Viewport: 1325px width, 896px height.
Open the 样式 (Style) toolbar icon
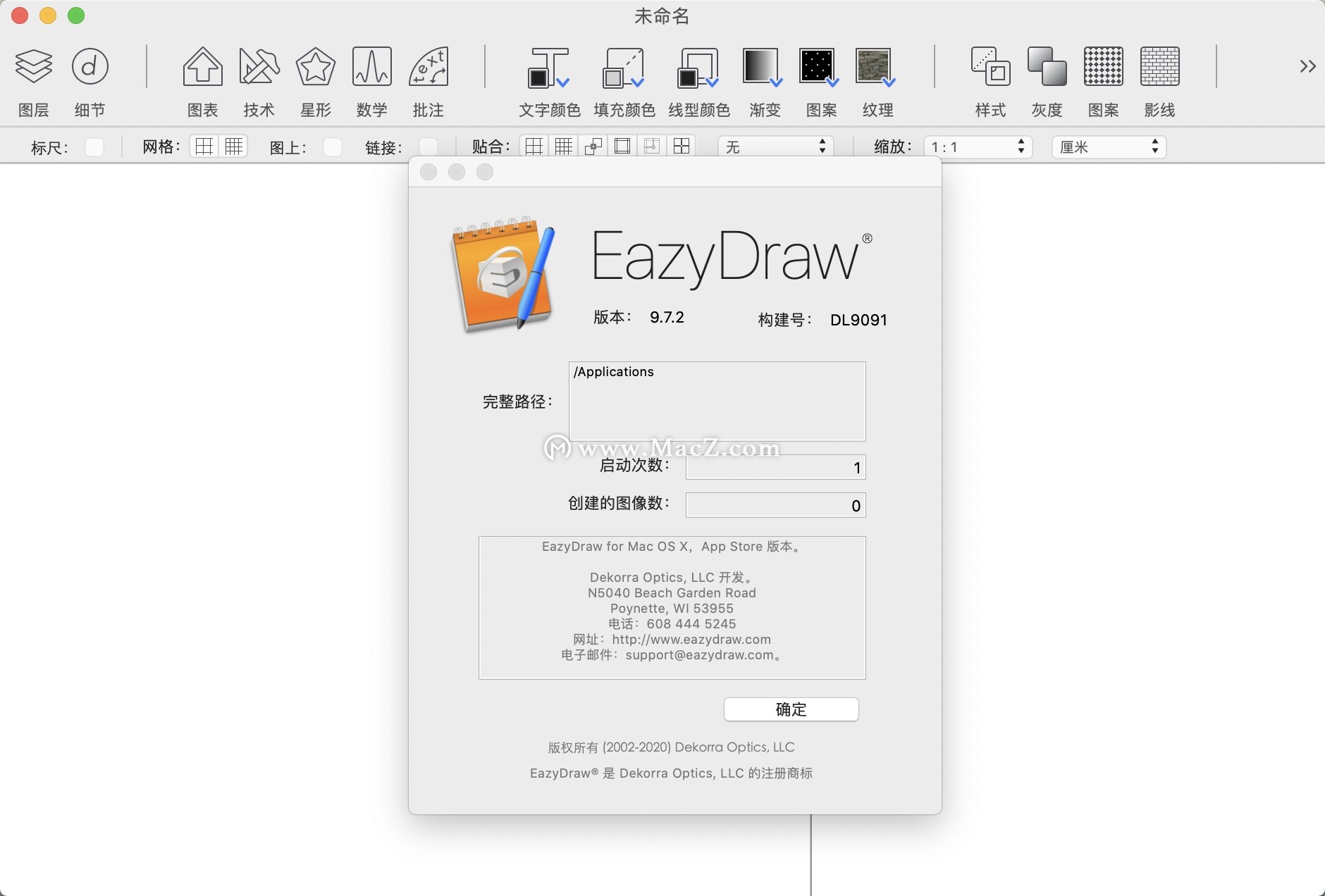(991, 66)
